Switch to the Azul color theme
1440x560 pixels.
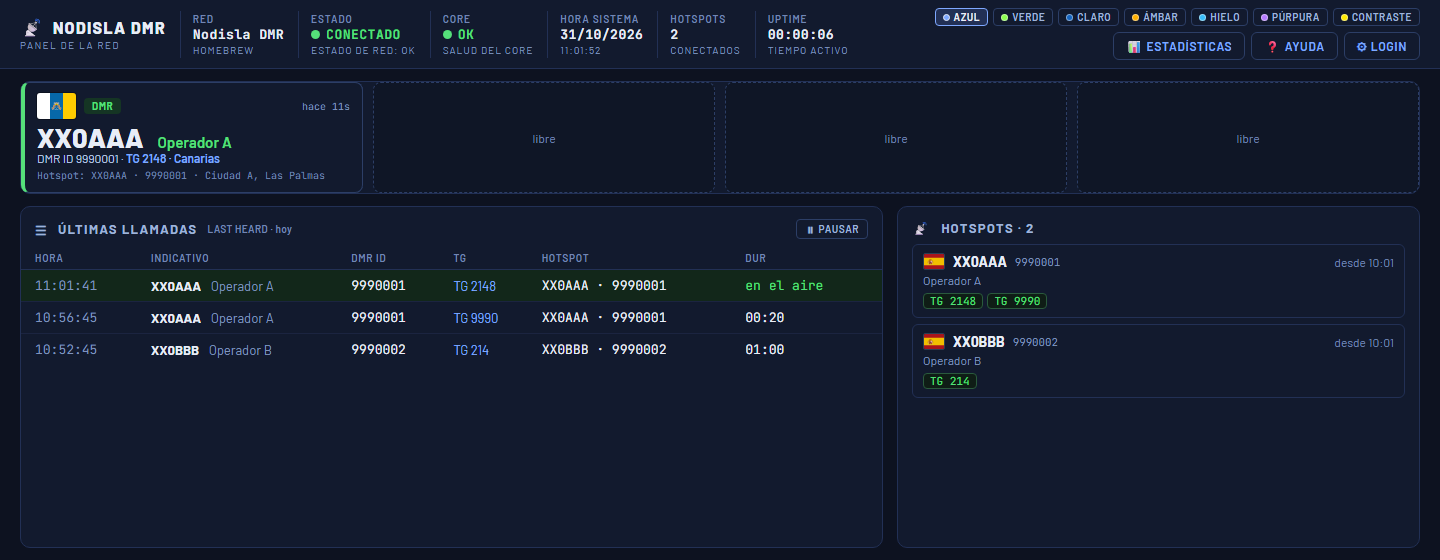click(x=962, y=17)
